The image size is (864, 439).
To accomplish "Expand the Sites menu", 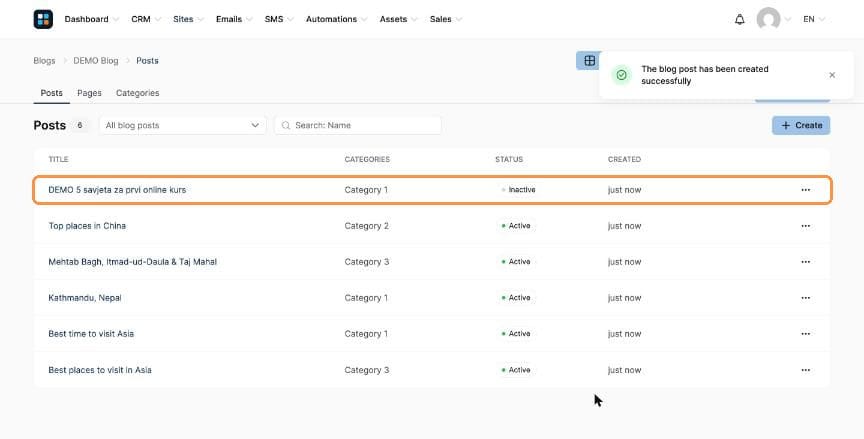I will pos(188,19).
